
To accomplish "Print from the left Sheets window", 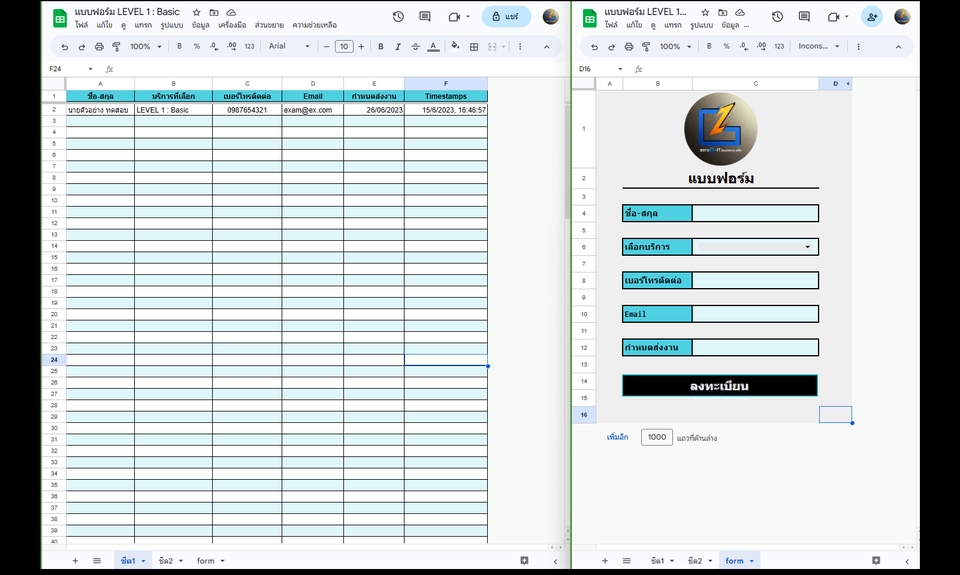I will pyautogui.click(x=99, y=47).
